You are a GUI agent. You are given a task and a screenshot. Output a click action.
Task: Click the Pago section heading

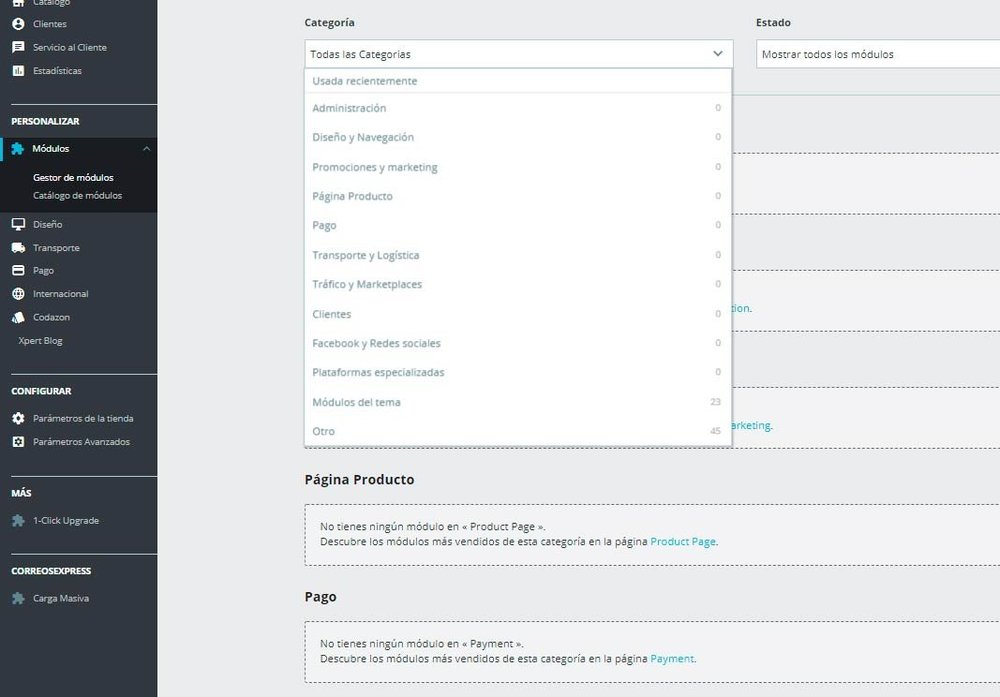(320, 597)
